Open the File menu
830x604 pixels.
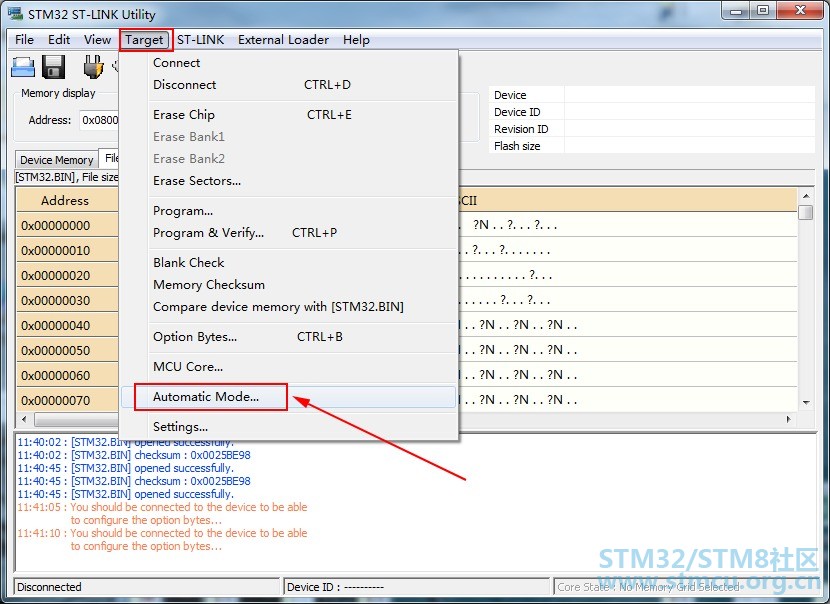tap(24, 40)
